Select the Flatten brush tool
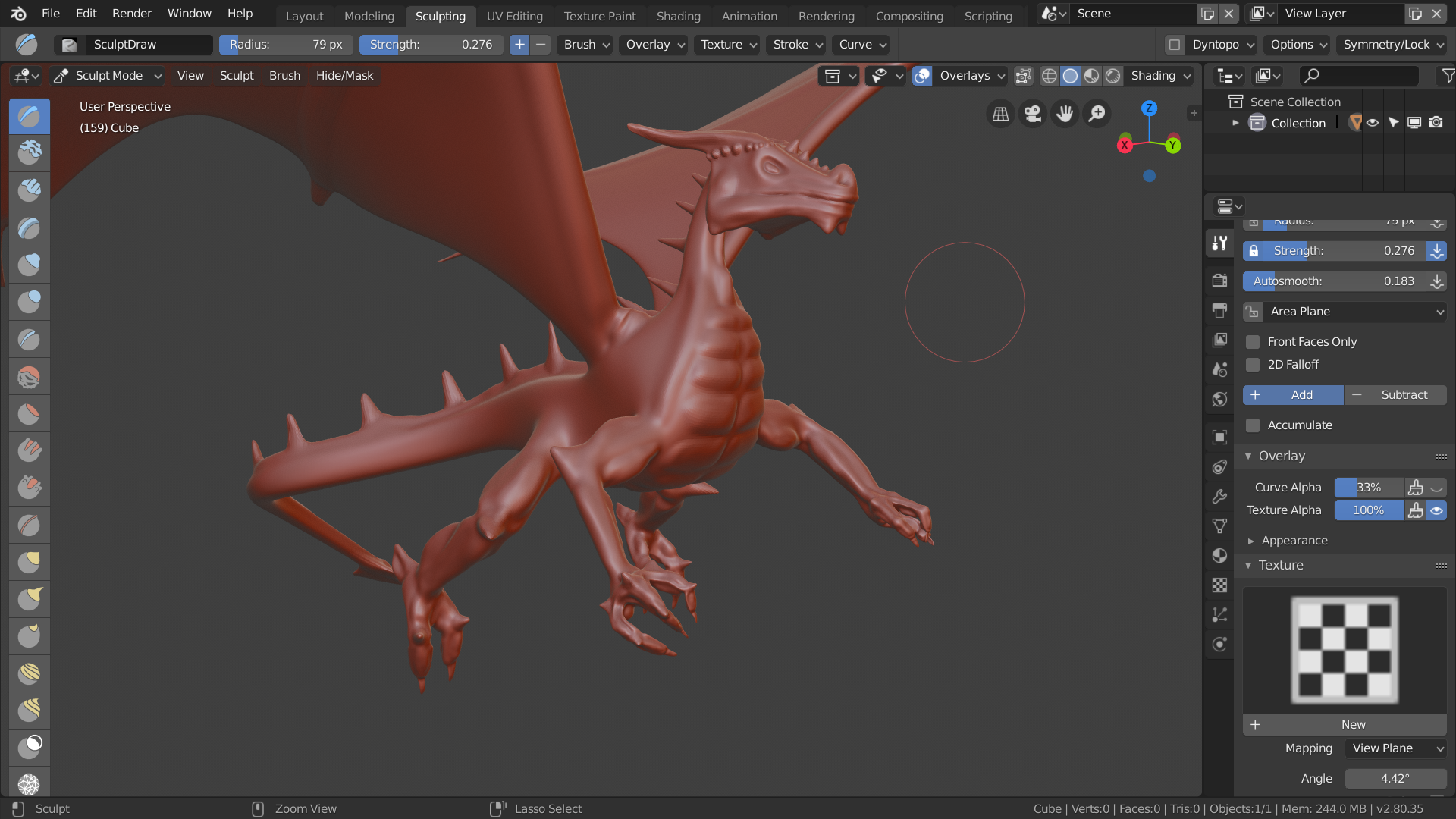This screenshot has width=1456, height=819. tap(30, 413)
